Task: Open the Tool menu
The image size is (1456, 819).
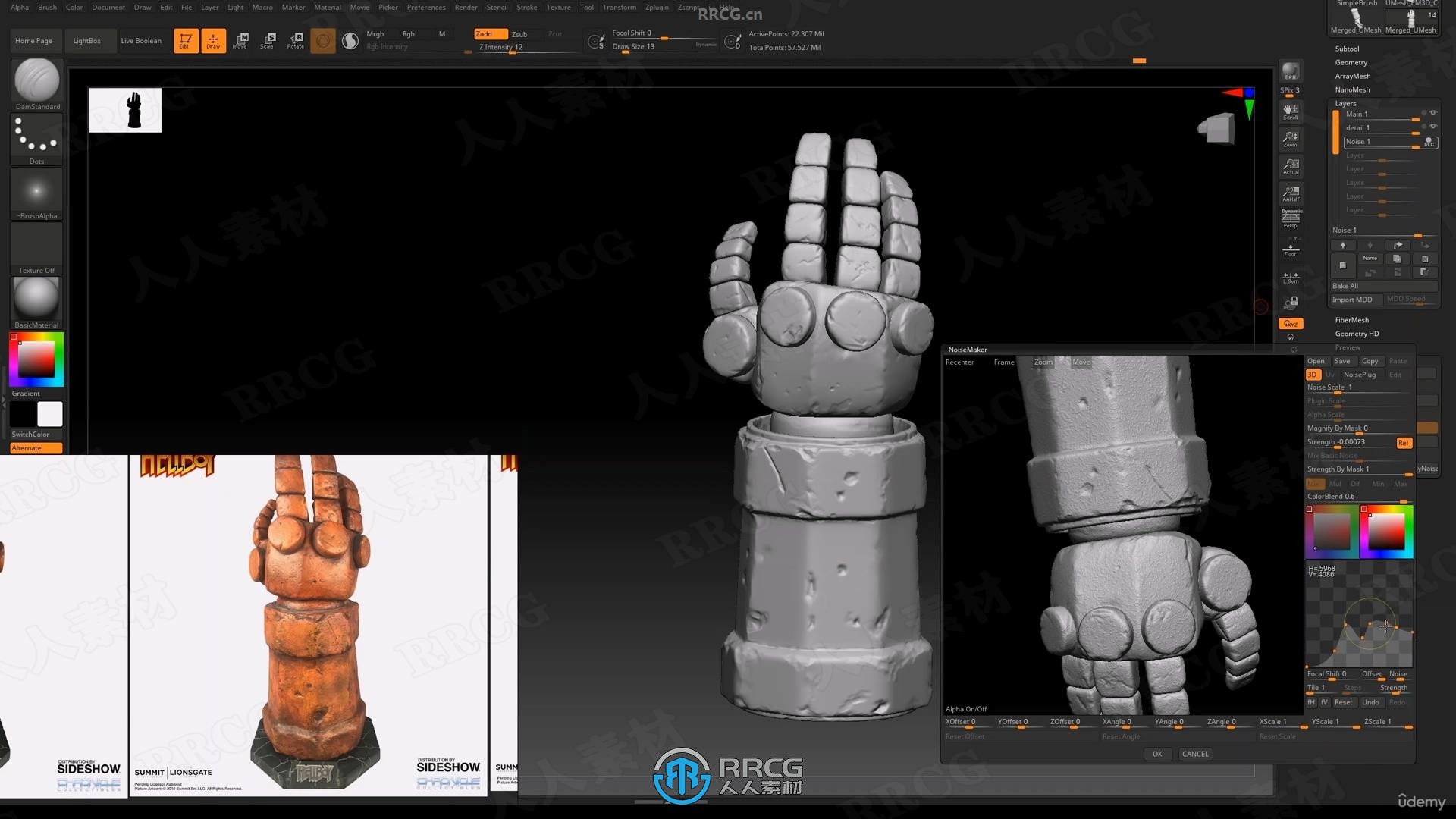Action: [586, 7]
